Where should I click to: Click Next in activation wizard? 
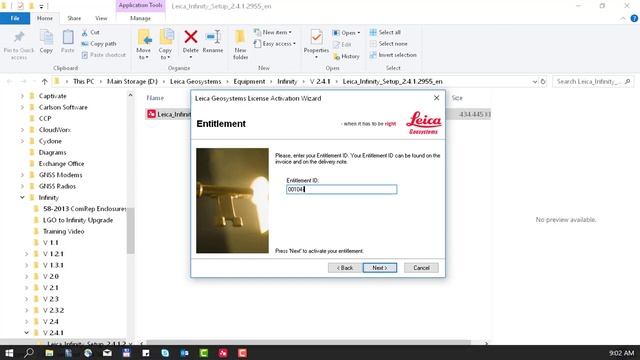coord(380,268)
